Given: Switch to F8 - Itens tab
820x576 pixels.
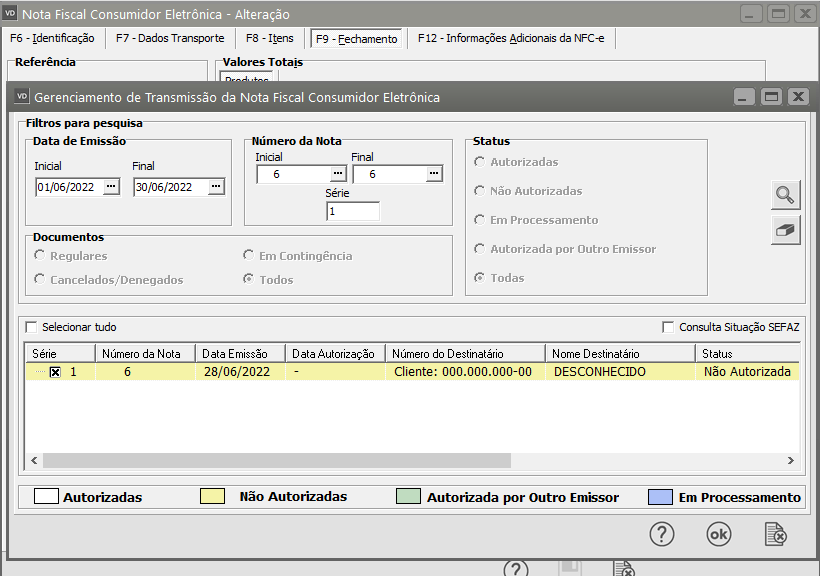Looking at the screenshot, I should 270,38.
